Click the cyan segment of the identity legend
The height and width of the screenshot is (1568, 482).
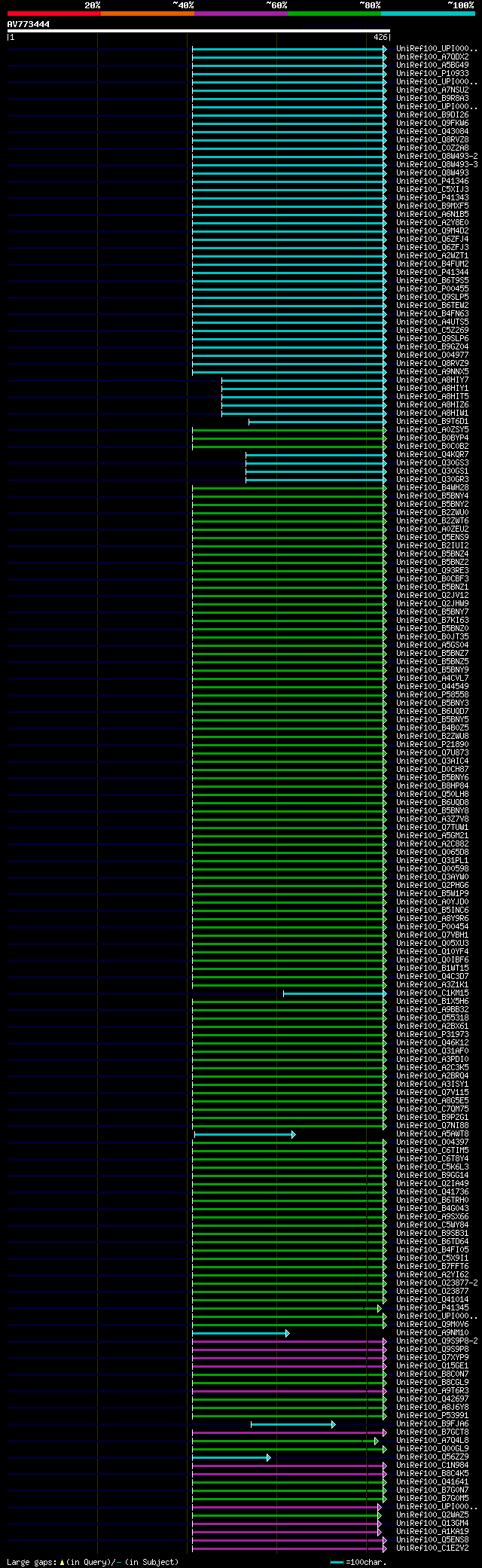point(428,14)
